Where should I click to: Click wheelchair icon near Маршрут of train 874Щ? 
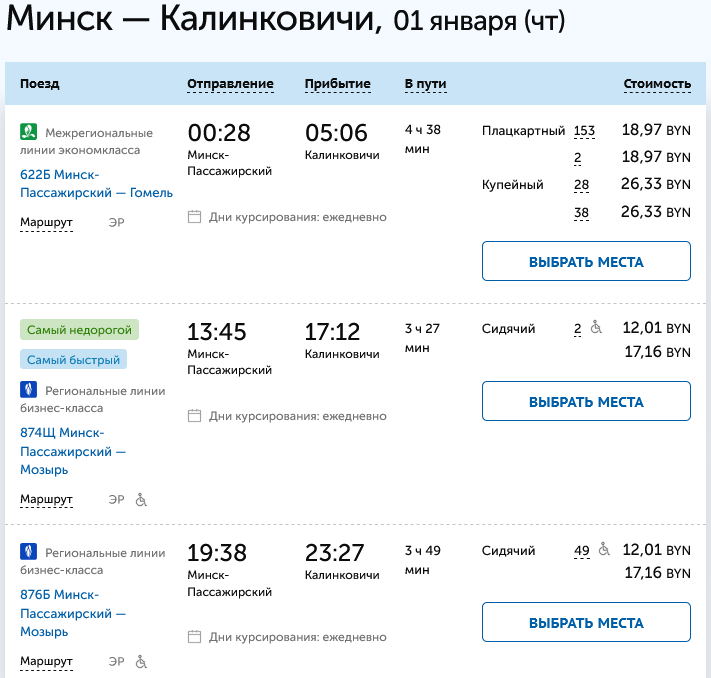[x=141, y=499]
